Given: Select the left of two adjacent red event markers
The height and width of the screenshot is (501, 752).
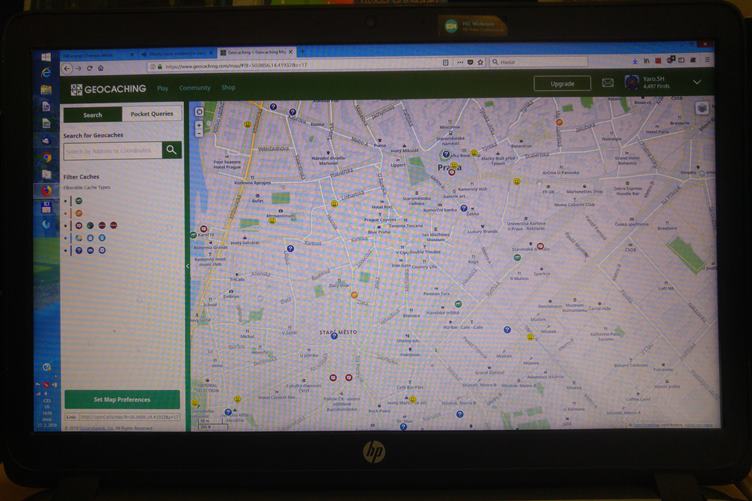Looking at the screenshot, I should coord(333,378).
